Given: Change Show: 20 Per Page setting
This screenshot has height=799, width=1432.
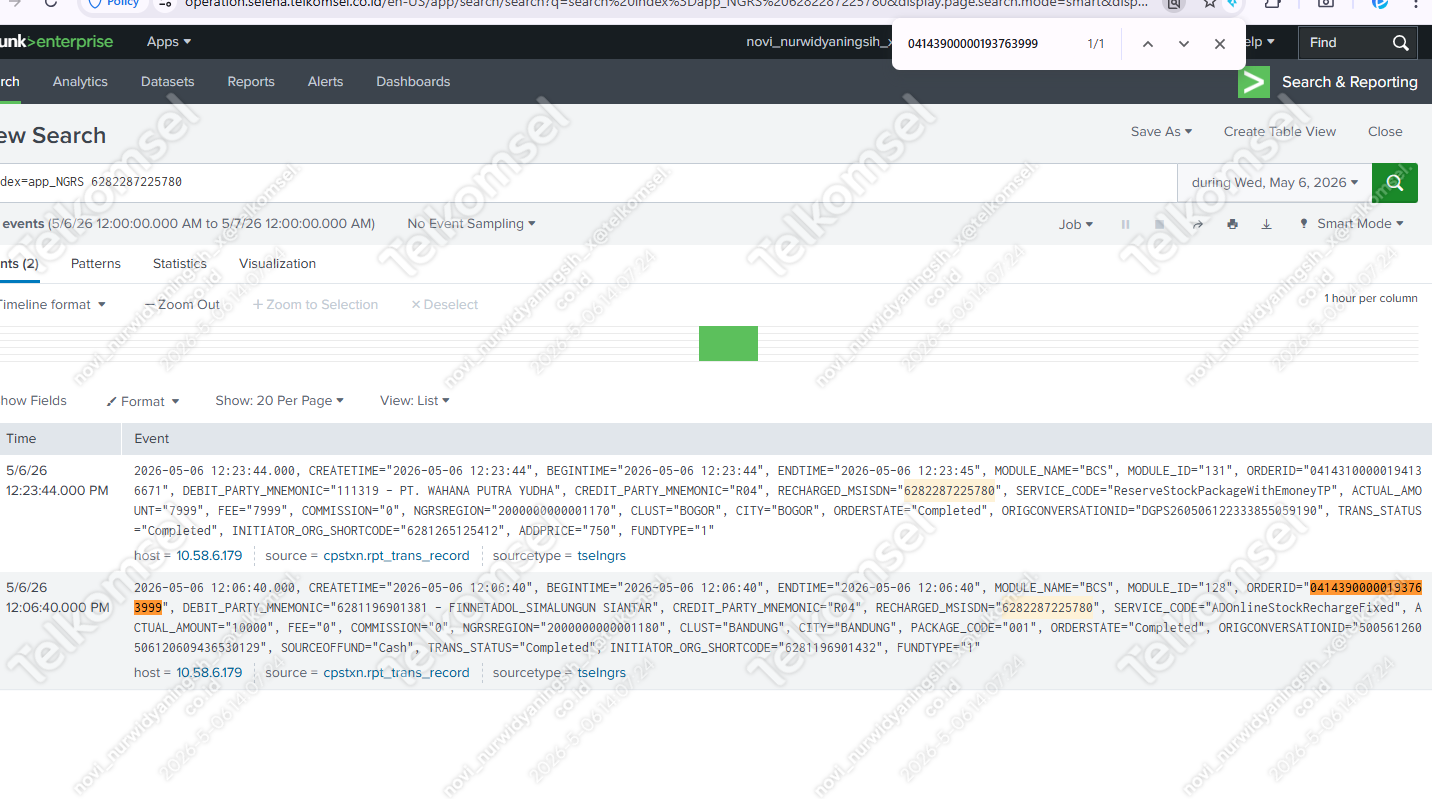Looking at the screenshot, I should point(279,400).
